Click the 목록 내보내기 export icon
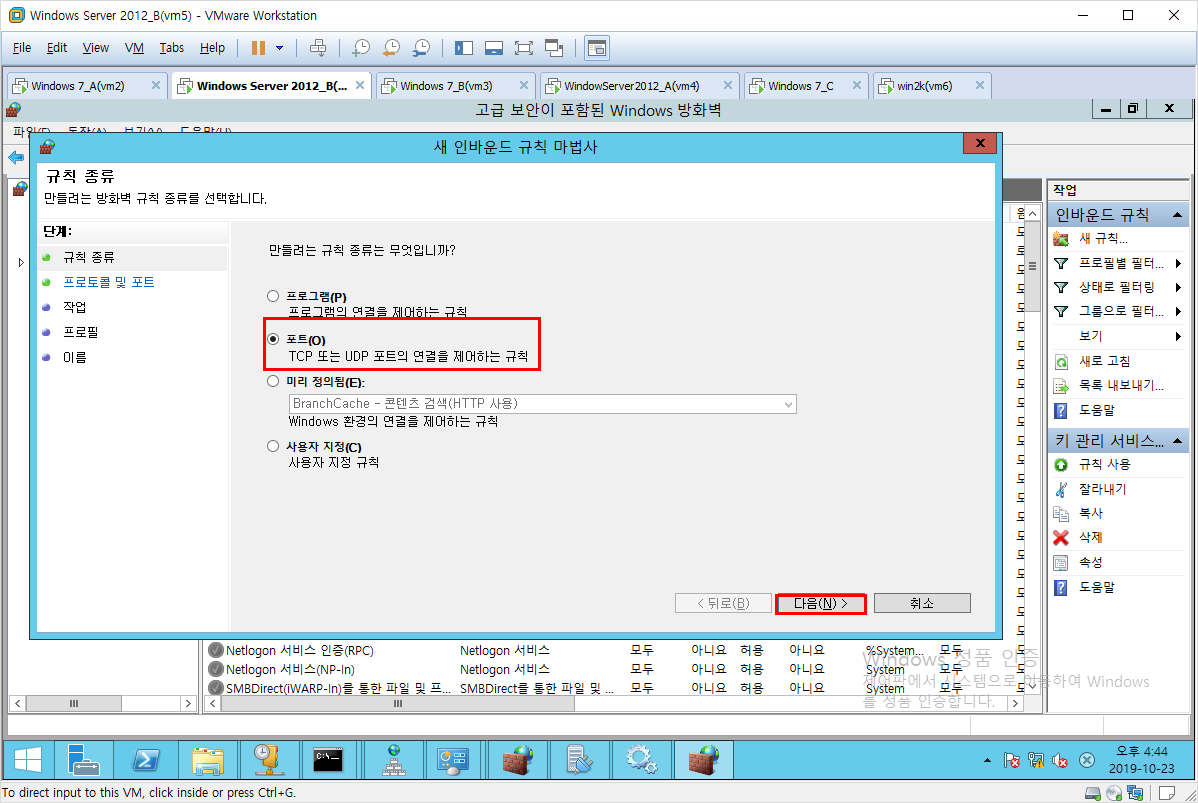 click(1061, 387)
